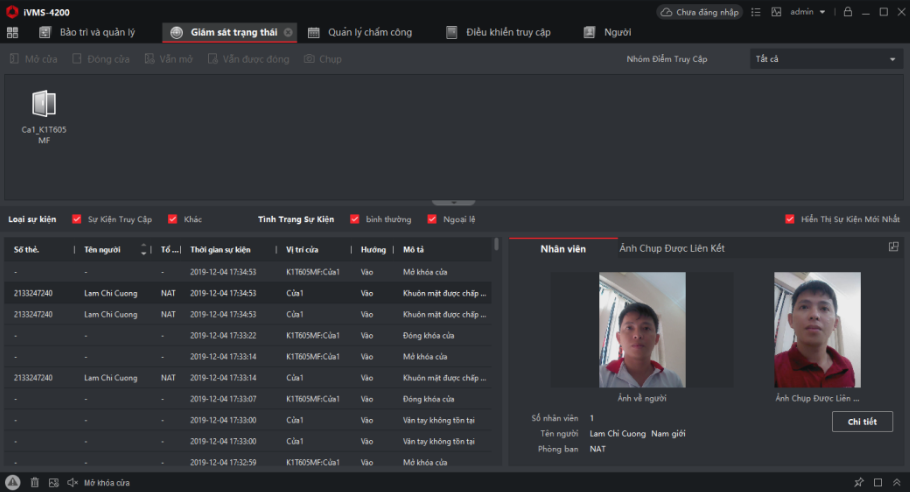This screenshot has height=492, width=910.
Task: Toggle the 'Khác' event type checkbox
Action: (x=173, y=219)
